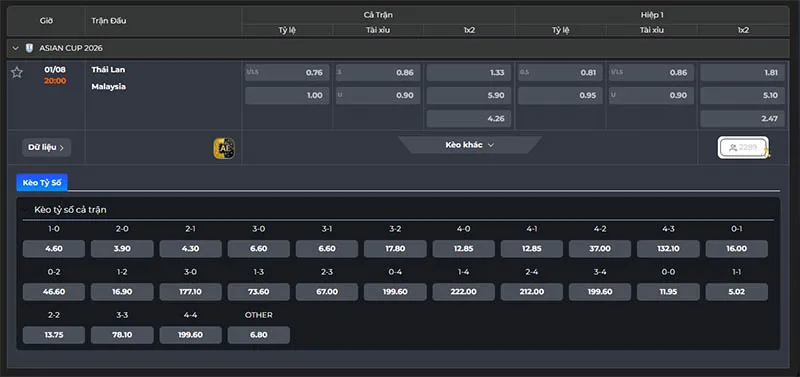The height and width of the screenshot is (377, 800).
Task: Switch to the Kèo Tỷ Số tab
Action: click(x=42, y=182)
